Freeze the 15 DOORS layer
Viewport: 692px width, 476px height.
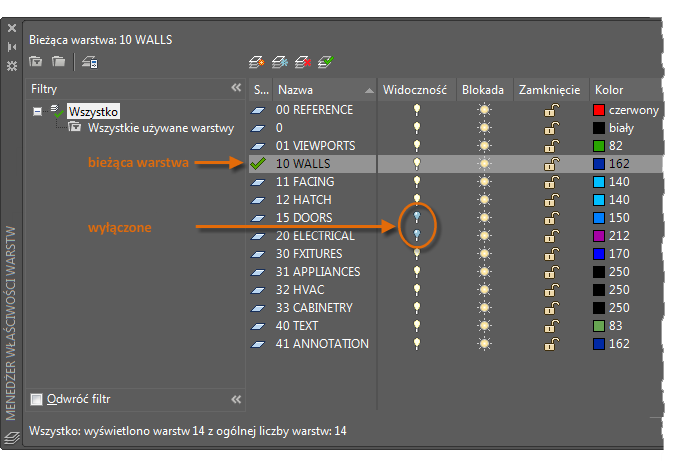(x=484, y=218)
